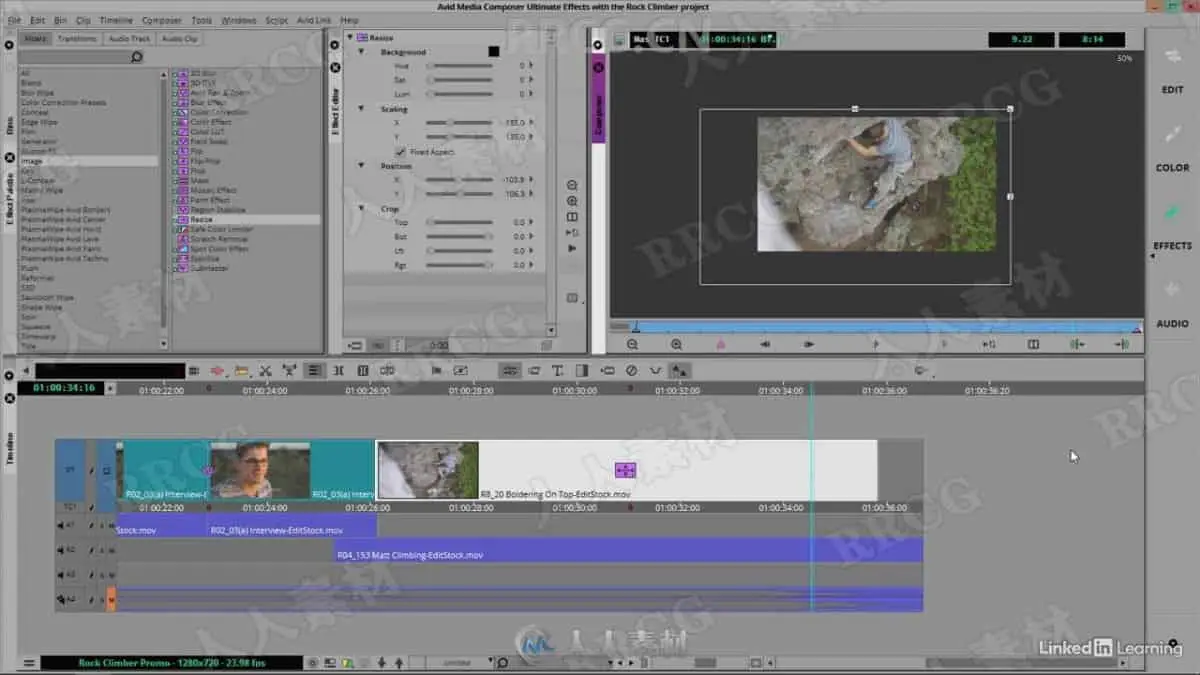This screenshot has width=1200, height=675.
Task: Toggle the A2 audio track selector
Action: tap(70, 550)
